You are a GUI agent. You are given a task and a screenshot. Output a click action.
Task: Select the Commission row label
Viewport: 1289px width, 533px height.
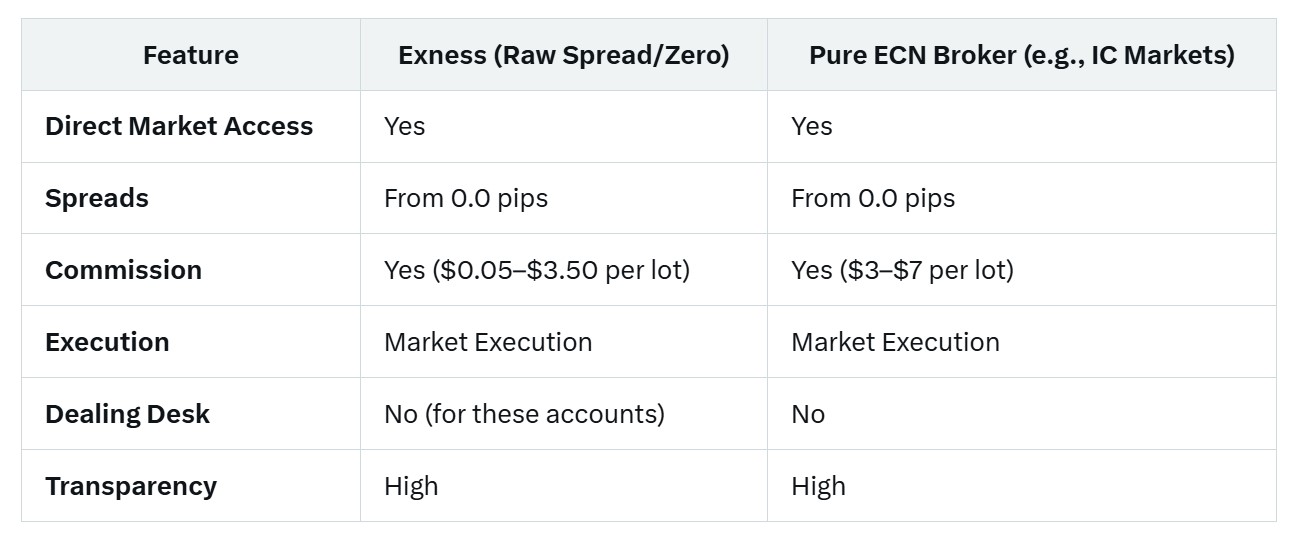pos(124,270)
